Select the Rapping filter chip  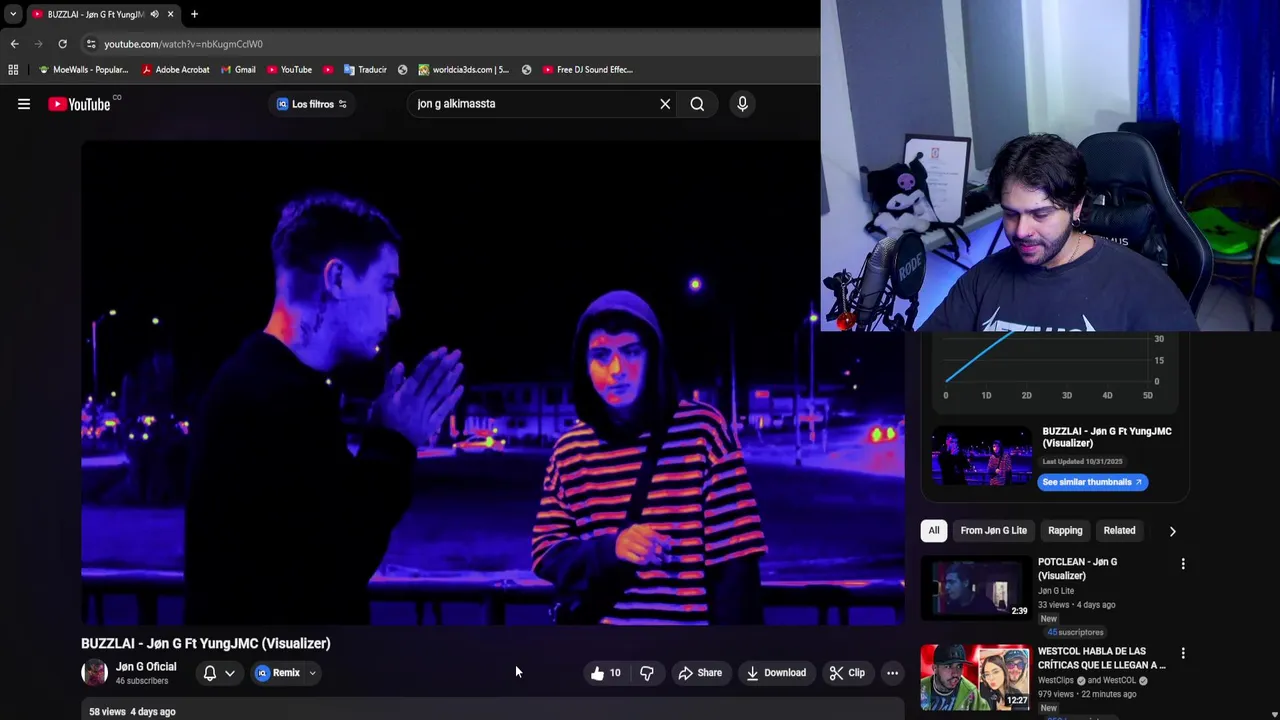click(1065, 531)
